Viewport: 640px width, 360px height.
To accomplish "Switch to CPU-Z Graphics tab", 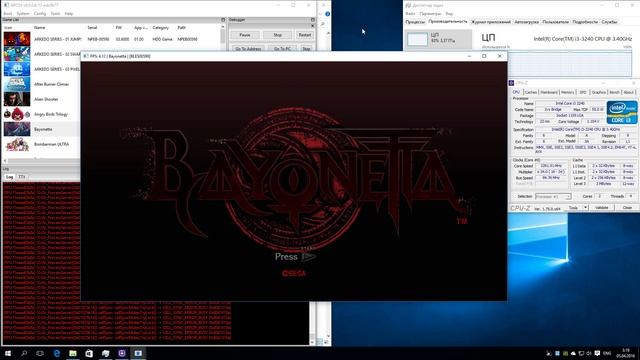I will click(598, 92).
